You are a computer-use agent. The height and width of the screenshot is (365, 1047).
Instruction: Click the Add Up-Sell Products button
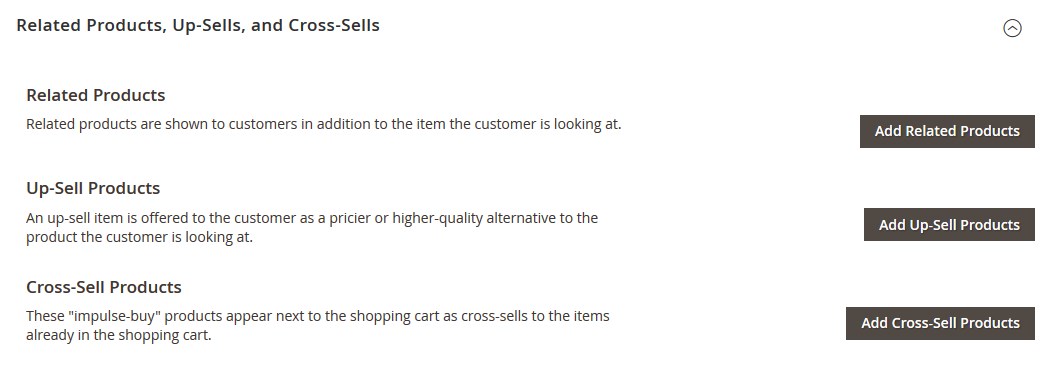(949, 225)
